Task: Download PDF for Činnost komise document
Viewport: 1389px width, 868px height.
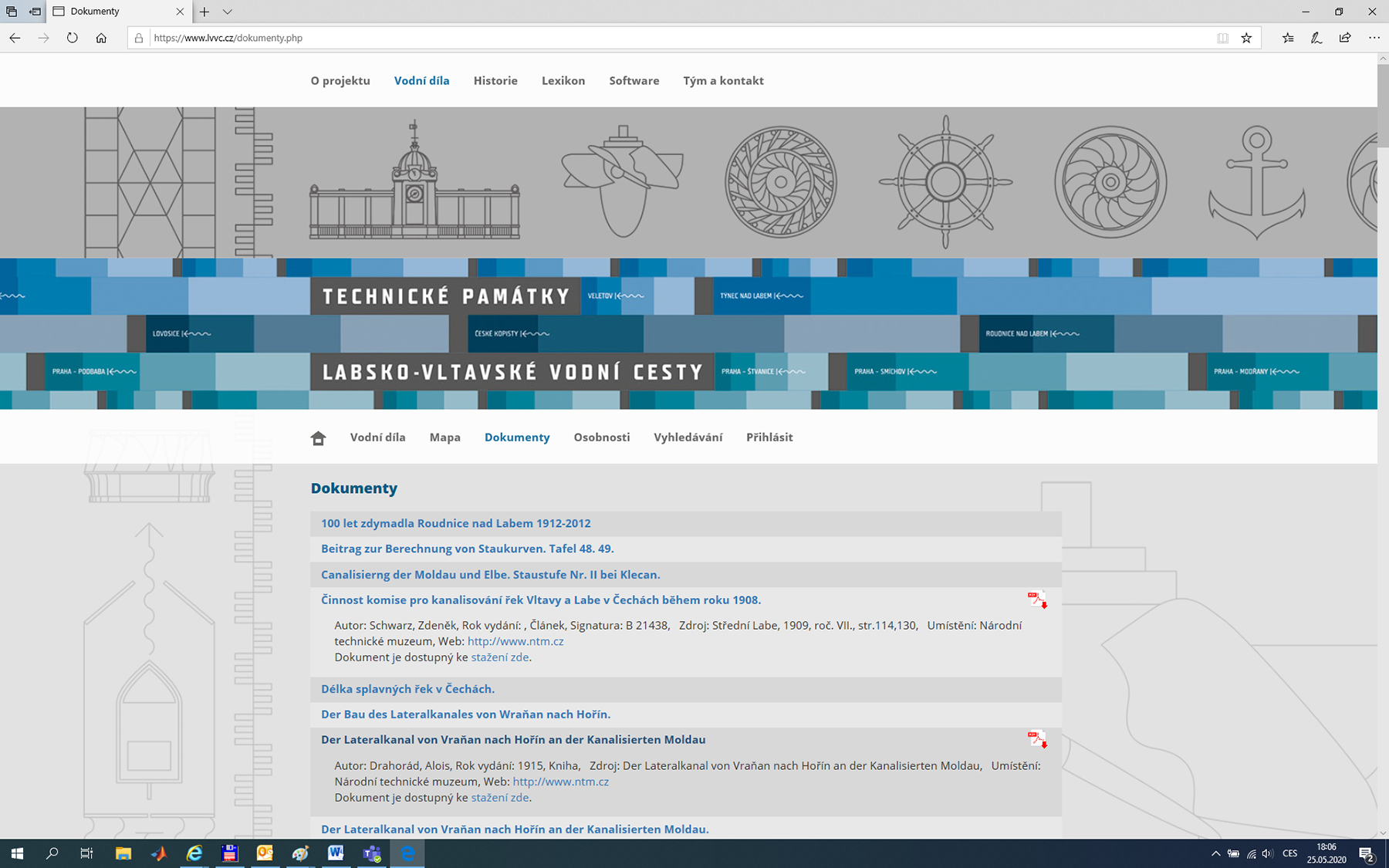Action: [1037, 599]
